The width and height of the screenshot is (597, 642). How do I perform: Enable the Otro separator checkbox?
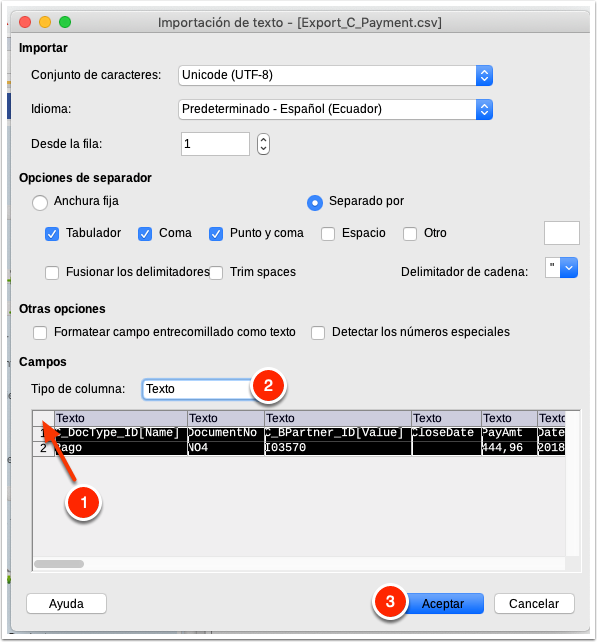(x=410, y=234)
